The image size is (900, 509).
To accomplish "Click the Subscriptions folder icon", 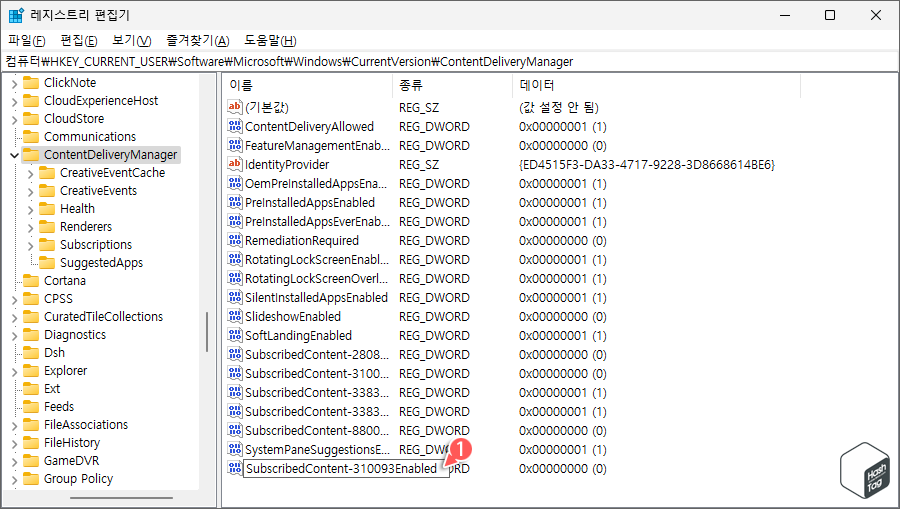I will coord(47,244).
